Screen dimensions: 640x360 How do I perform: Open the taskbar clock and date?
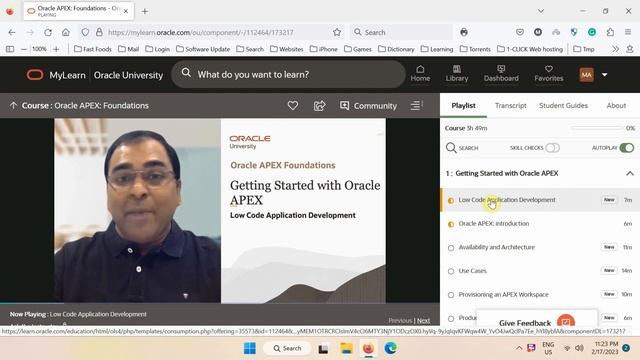(606, 348)
